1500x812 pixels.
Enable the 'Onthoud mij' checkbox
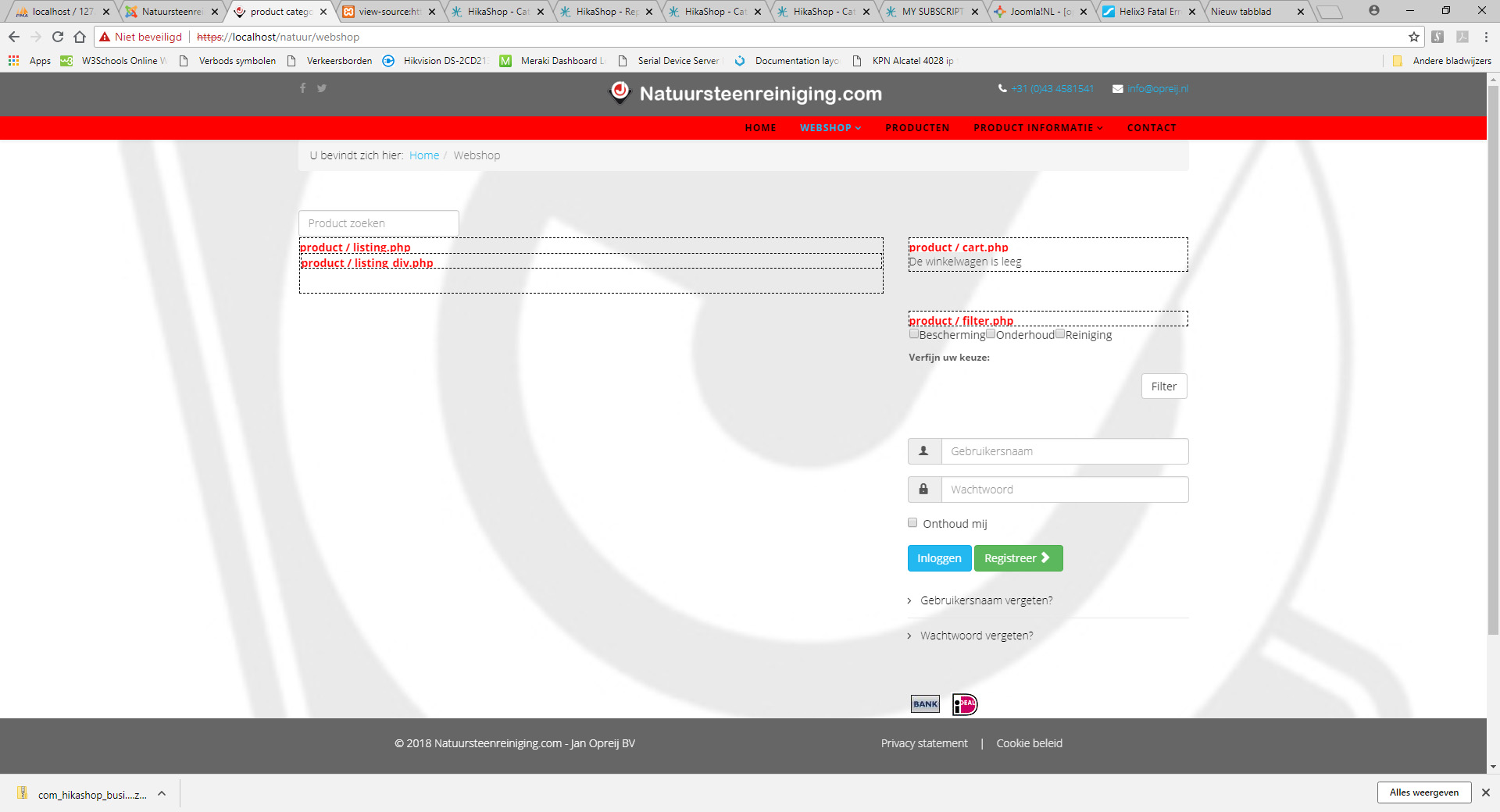(912, 523)
